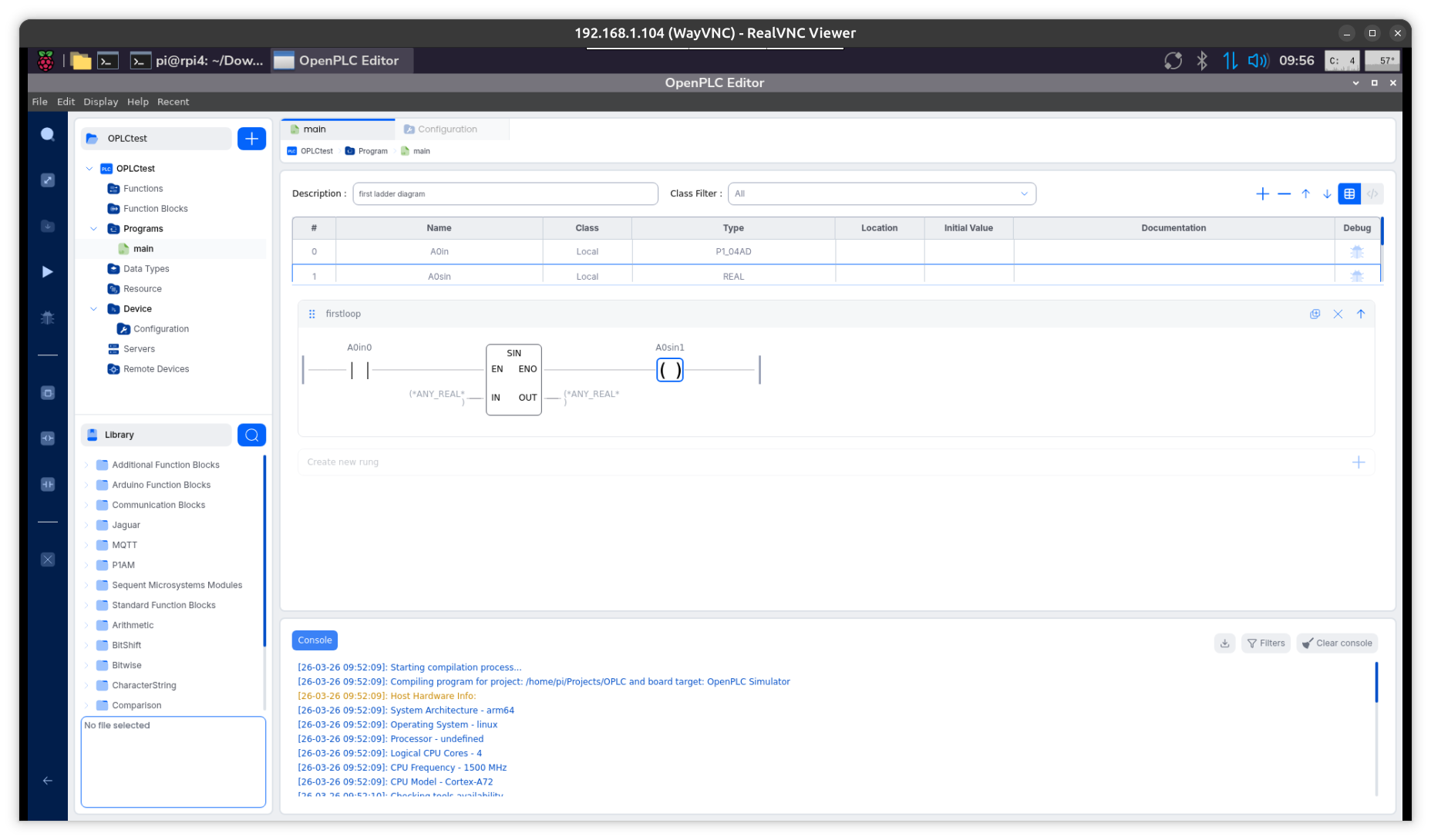Click the play icon in left sidebar
The height and width of the screenshot is (840, 1431).
[47, 271]
